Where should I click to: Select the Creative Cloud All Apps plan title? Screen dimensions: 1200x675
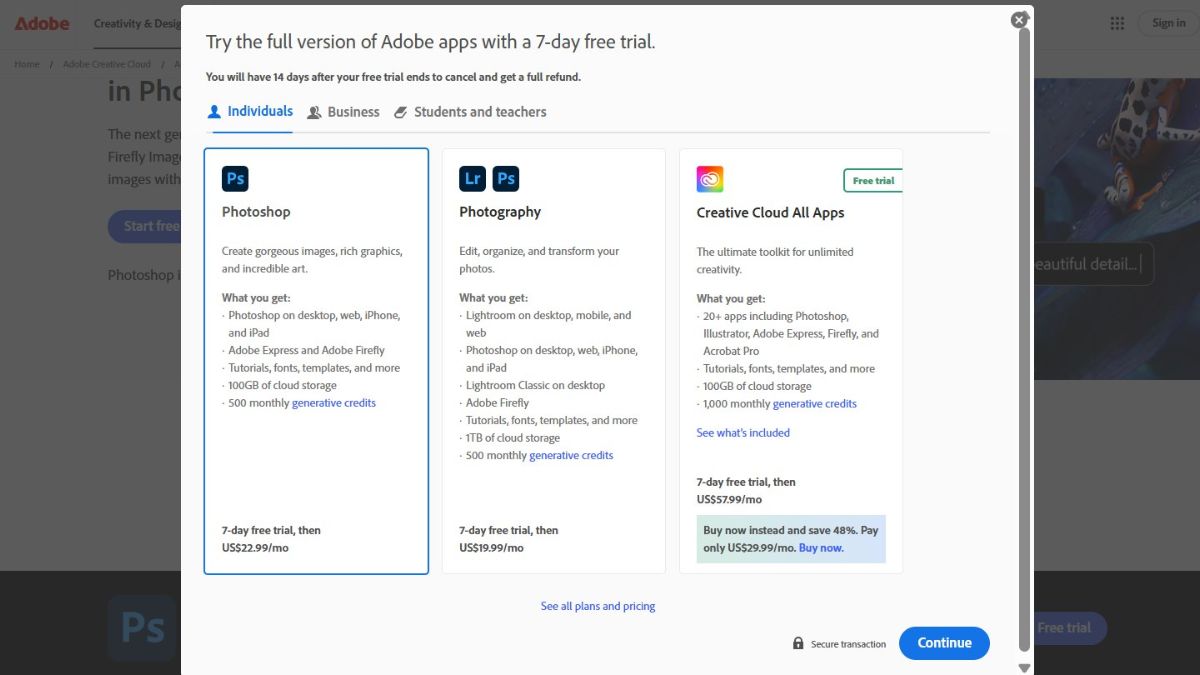(770, 213)
